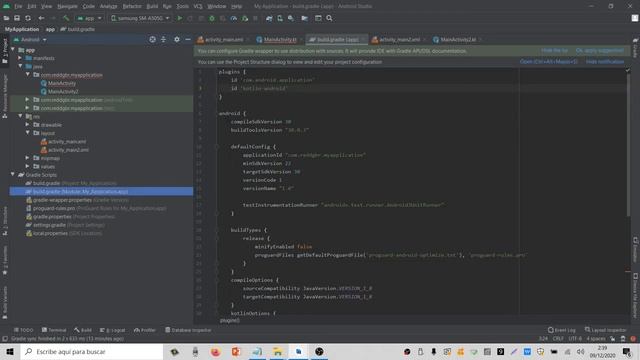Open the Favorites side tab
640x360 pixels.
coord(5,259)
